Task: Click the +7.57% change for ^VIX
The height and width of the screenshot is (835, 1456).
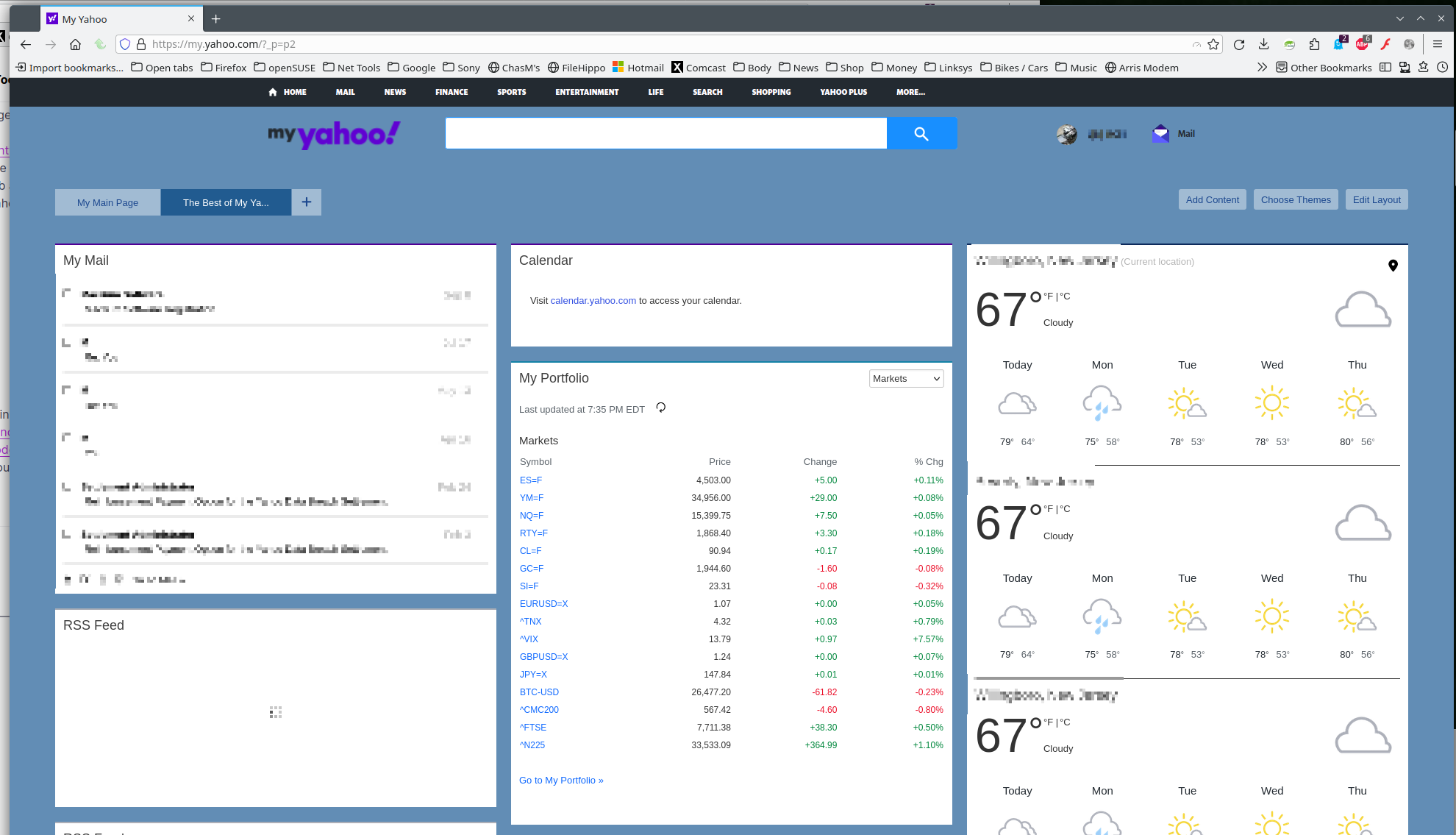Action: click(x=928, y=639)
